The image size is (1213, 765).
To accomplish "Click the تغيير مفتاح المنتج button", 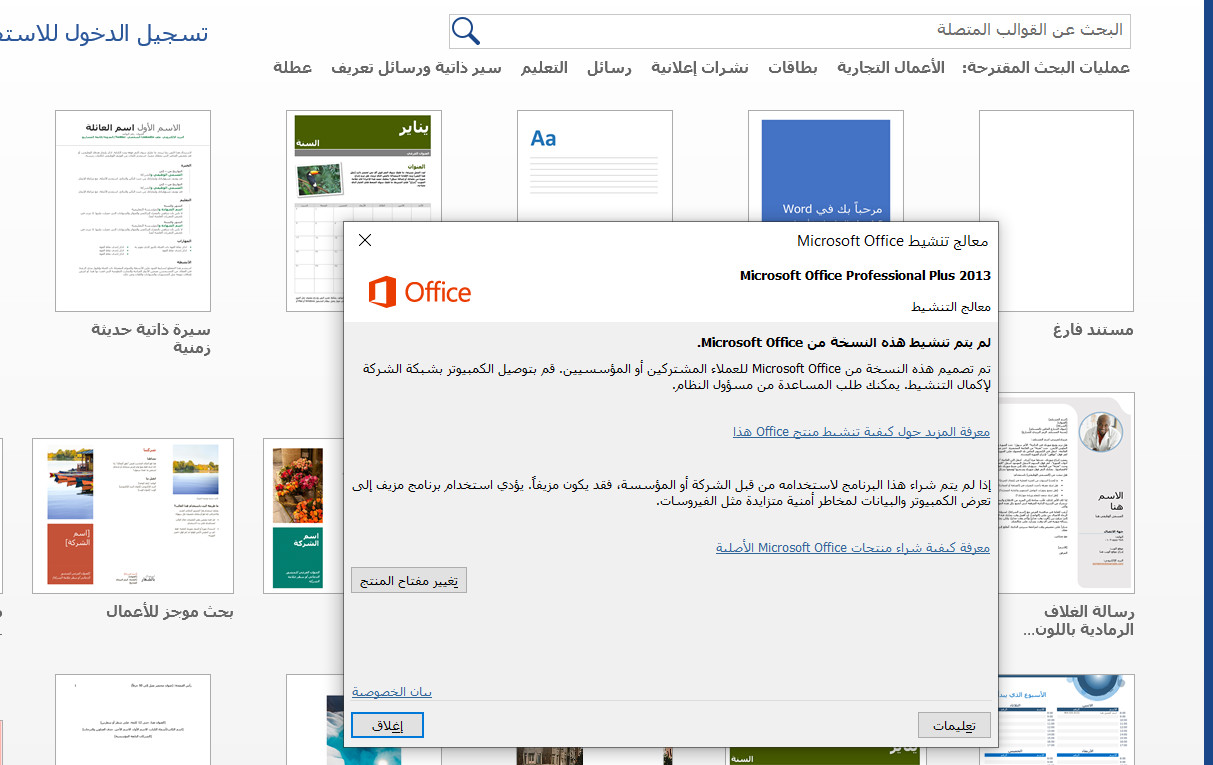I will click(x=409, y=580).
